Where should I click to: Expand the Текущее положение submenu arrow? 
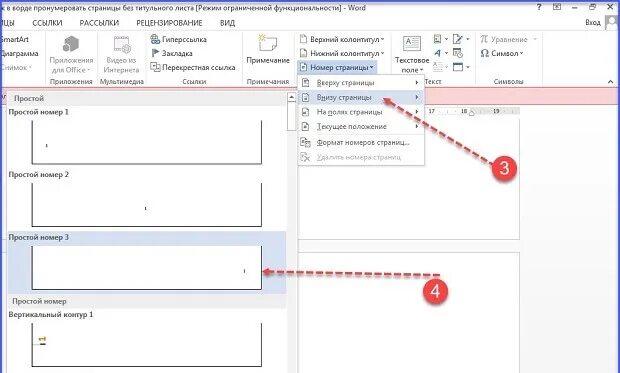(x=417, y=127)
